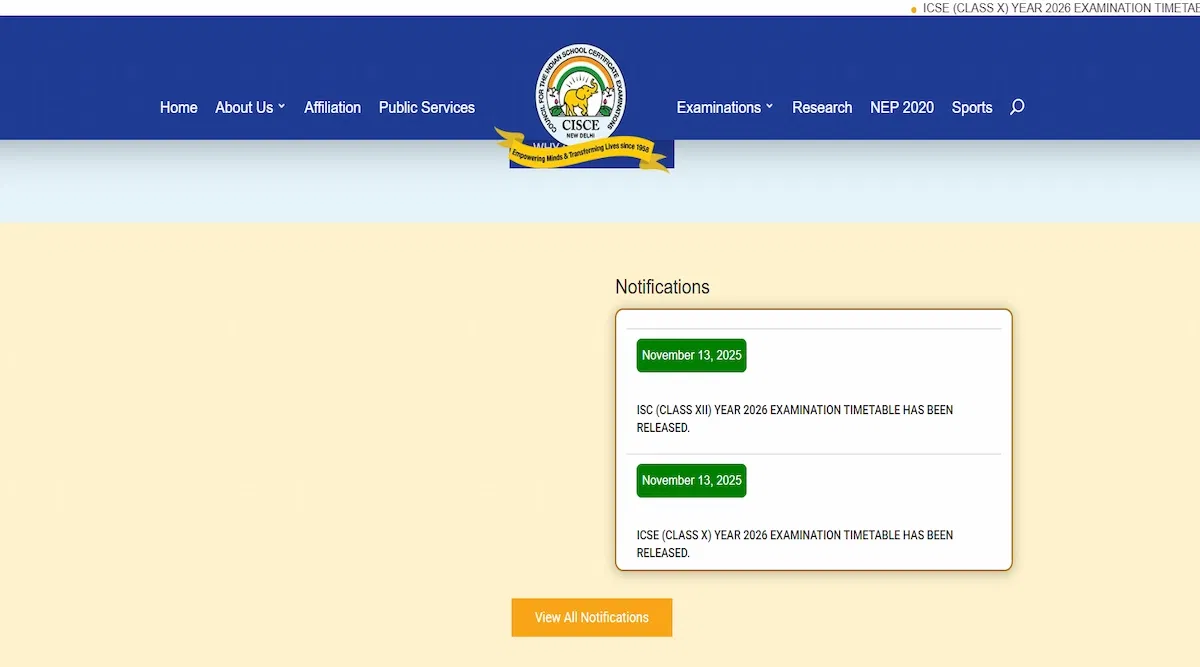
Task: Click the CISCE elephant logo
Action: (x=581, y=98)
